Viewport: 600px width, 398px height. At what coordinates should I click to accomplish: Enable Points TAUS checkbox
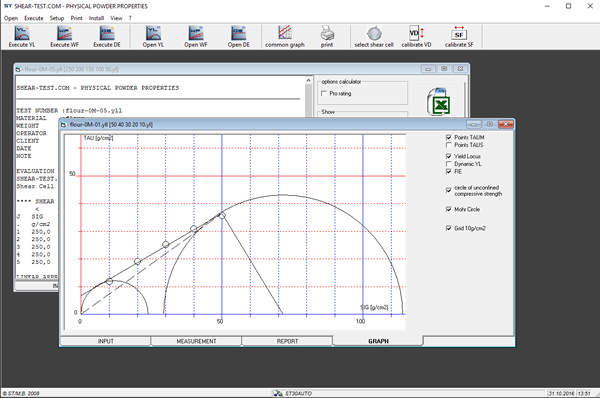pyautogui.click(x=448, y=145)
